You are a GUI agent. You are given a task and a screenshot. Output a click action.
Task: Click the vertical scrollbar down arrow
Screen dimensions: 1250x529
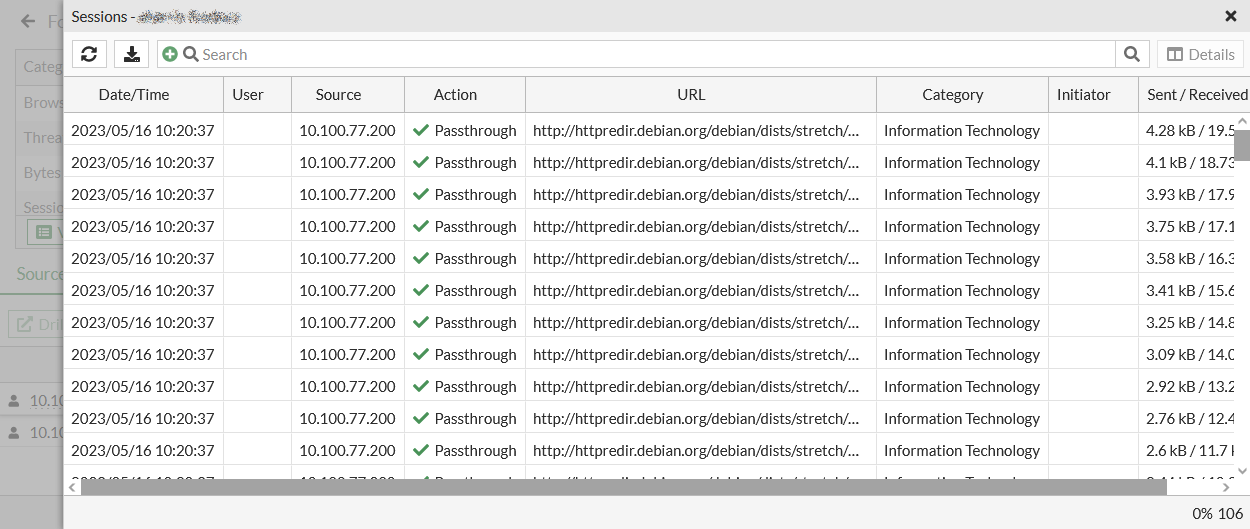click(x=1242, y=470)
